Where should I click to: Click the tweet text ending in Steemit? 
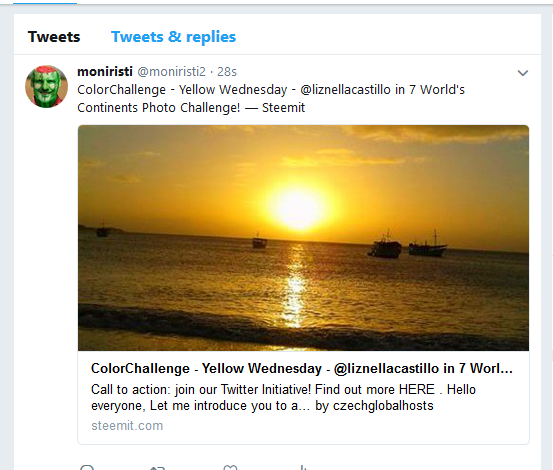click(271, 98)
